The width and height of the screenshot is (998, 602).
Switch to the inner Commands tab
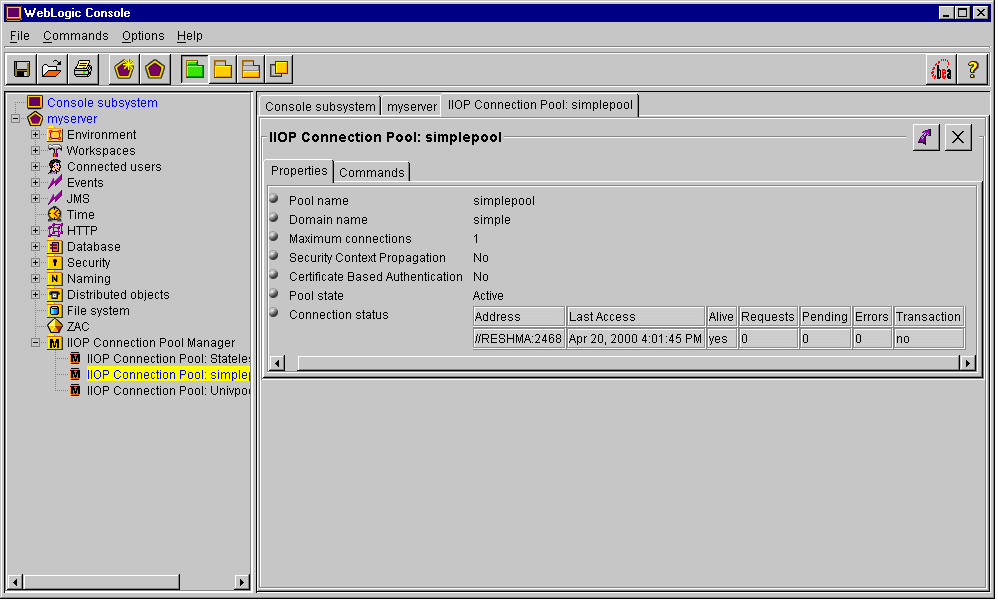click(372, 172)
